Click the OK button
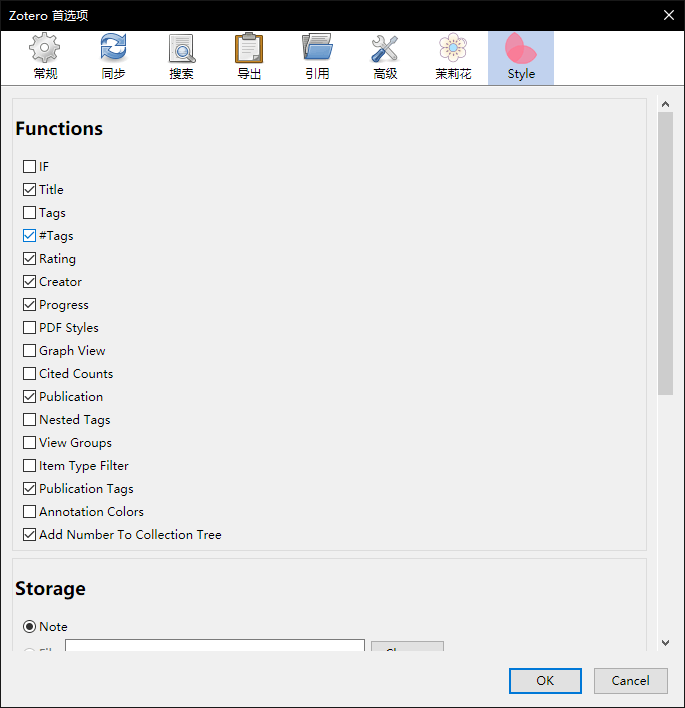 (545, 680)
